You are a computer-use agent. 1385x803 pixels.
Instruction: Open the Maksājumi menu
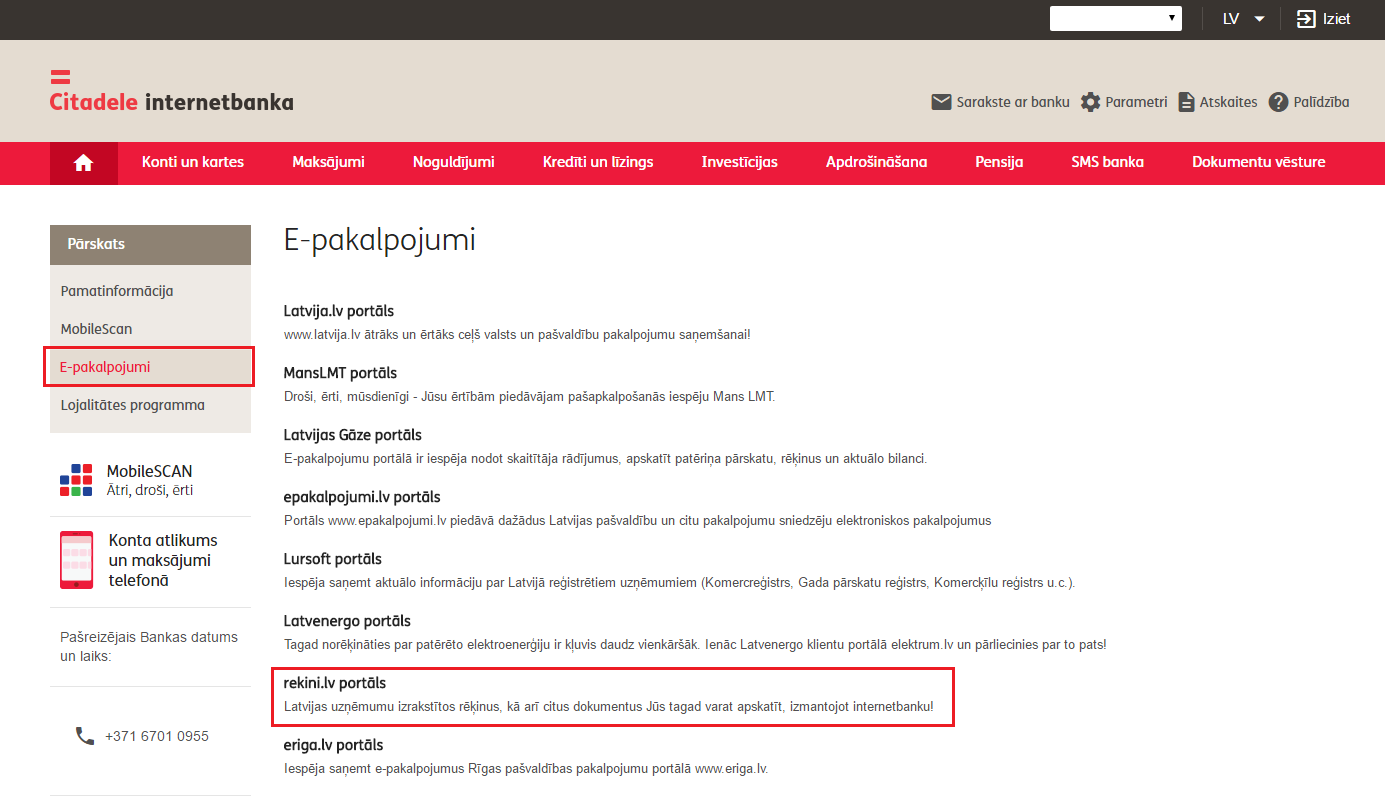[328, 162]
